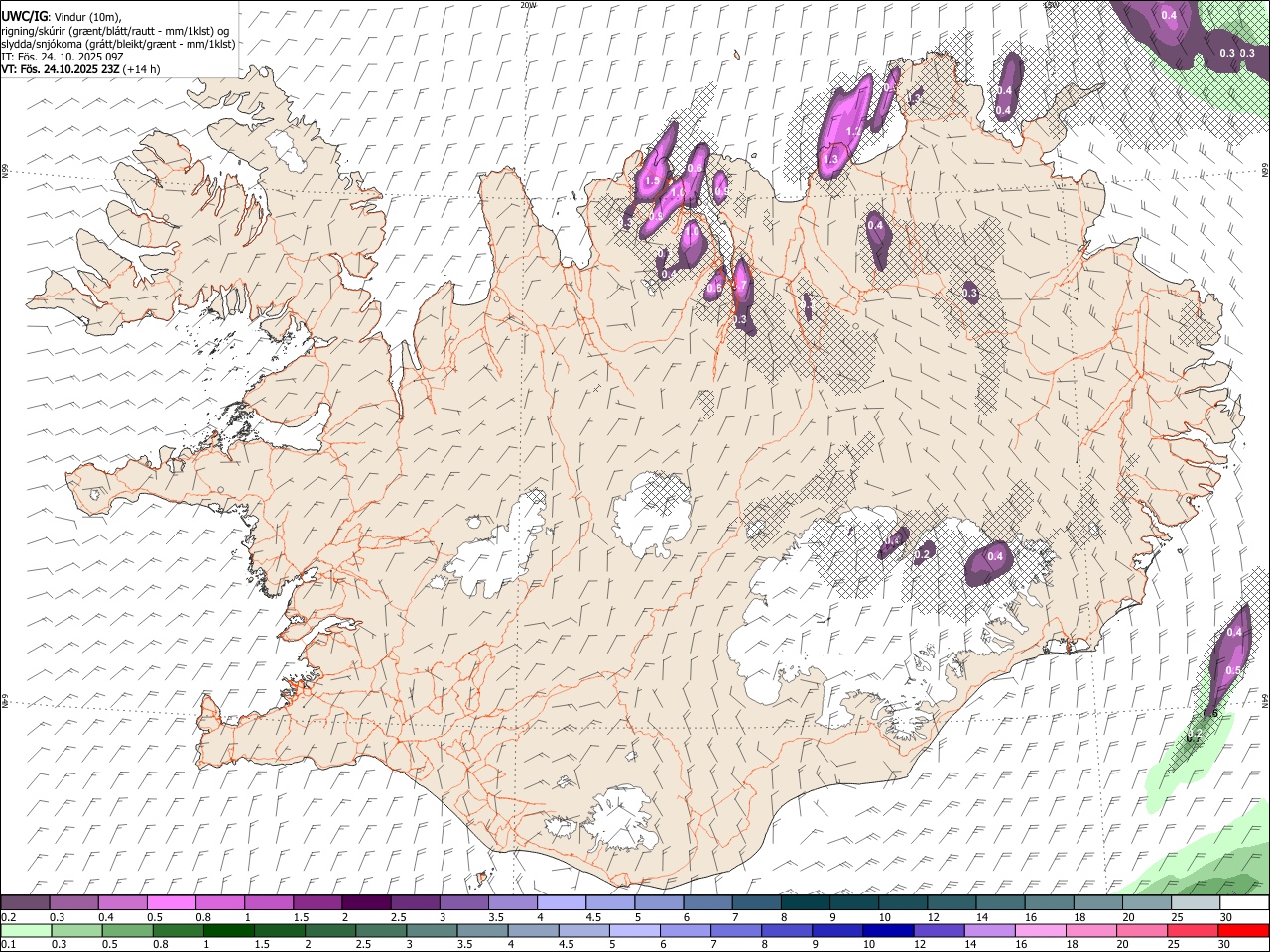Click the 'UWC/IG' title text
This screenshot has width=1270, height=952.
coord(24,15)
